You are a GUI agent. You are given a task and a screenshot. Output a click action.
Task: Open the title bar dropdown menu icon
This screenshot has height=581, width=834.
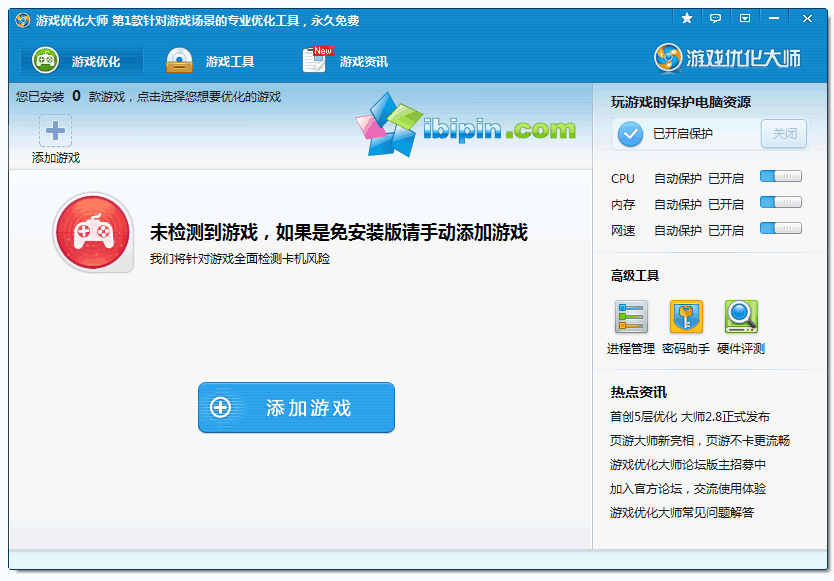(x=745, y=19)
